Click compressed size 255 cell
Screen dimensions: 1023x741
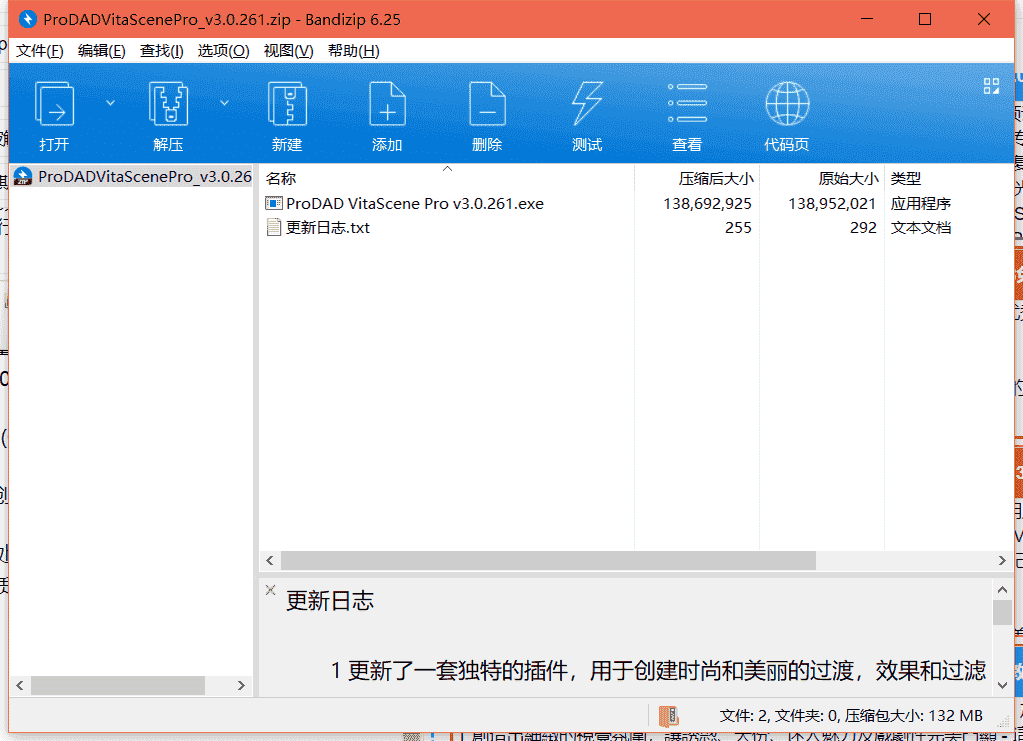739,228
